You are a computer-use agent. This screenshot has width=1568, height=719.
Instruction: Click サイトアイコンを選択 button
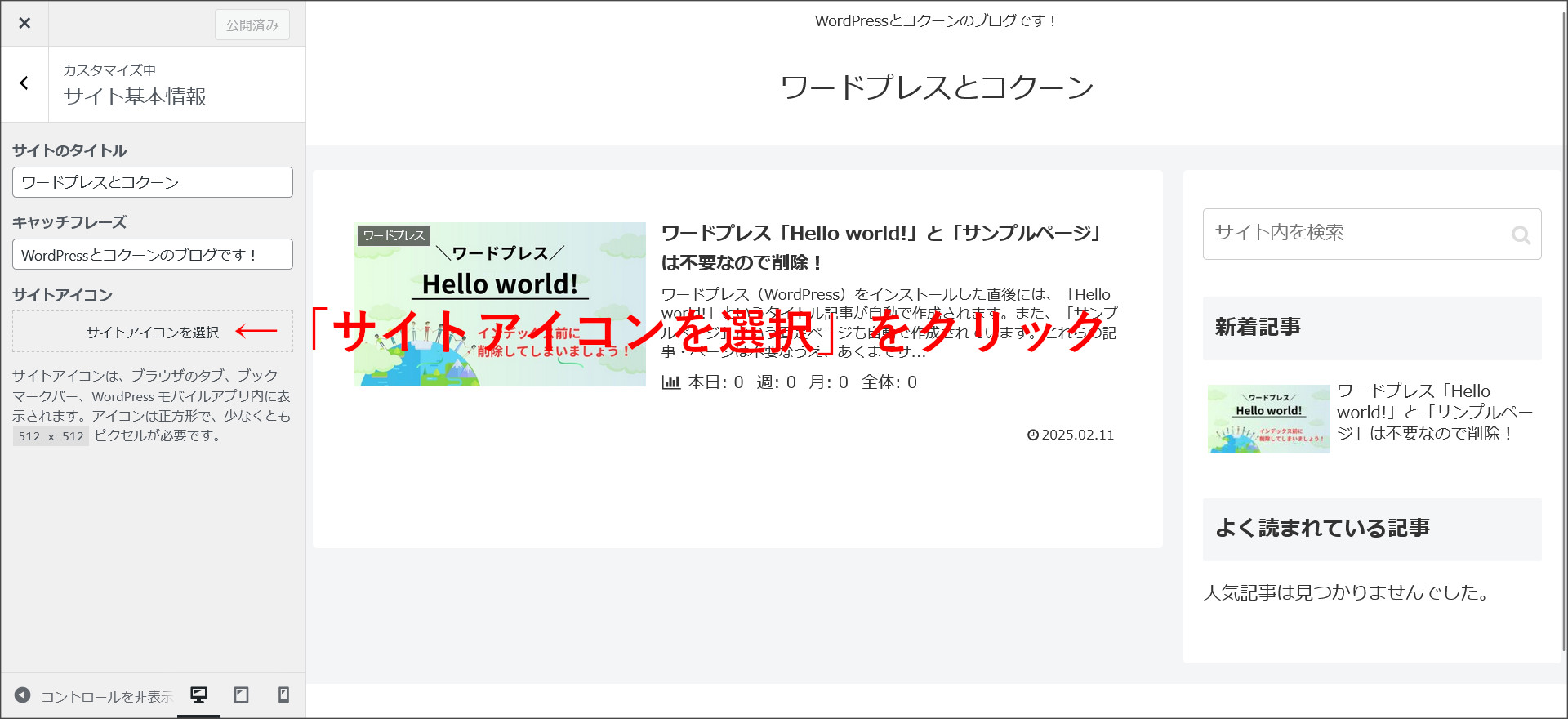[x=153, y=332]
